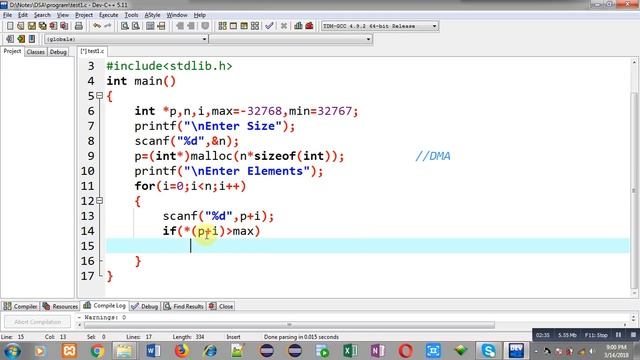This screenshot has height=360, width=640.
Task: Open the Find Results tab
Action: (x=184, y=306)
